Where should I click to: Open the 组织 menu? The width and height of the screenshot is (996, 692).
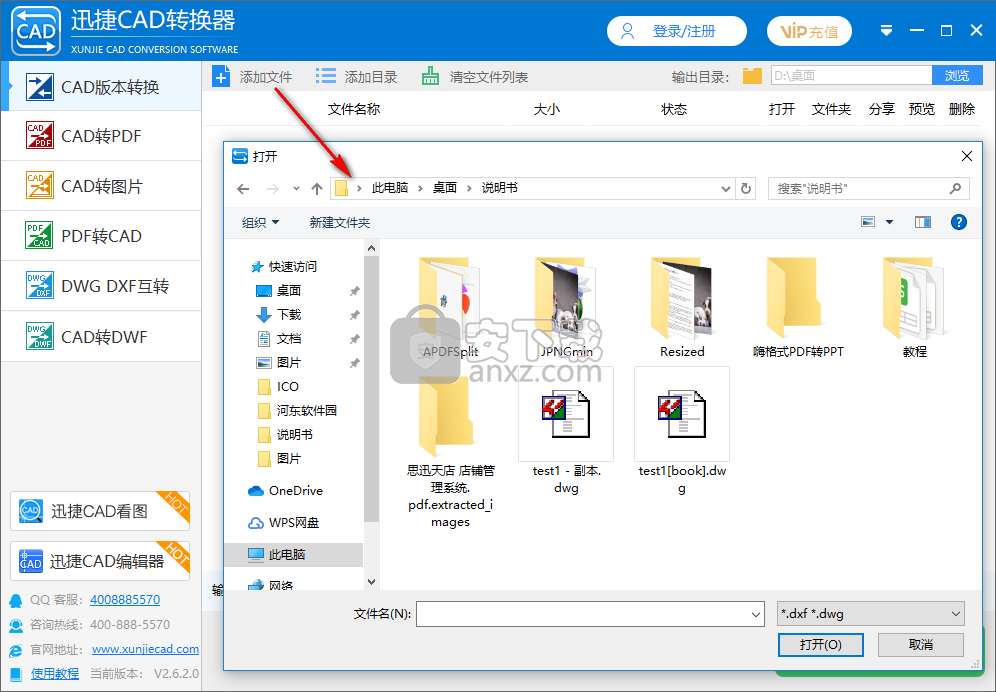[x=260, y=222]
